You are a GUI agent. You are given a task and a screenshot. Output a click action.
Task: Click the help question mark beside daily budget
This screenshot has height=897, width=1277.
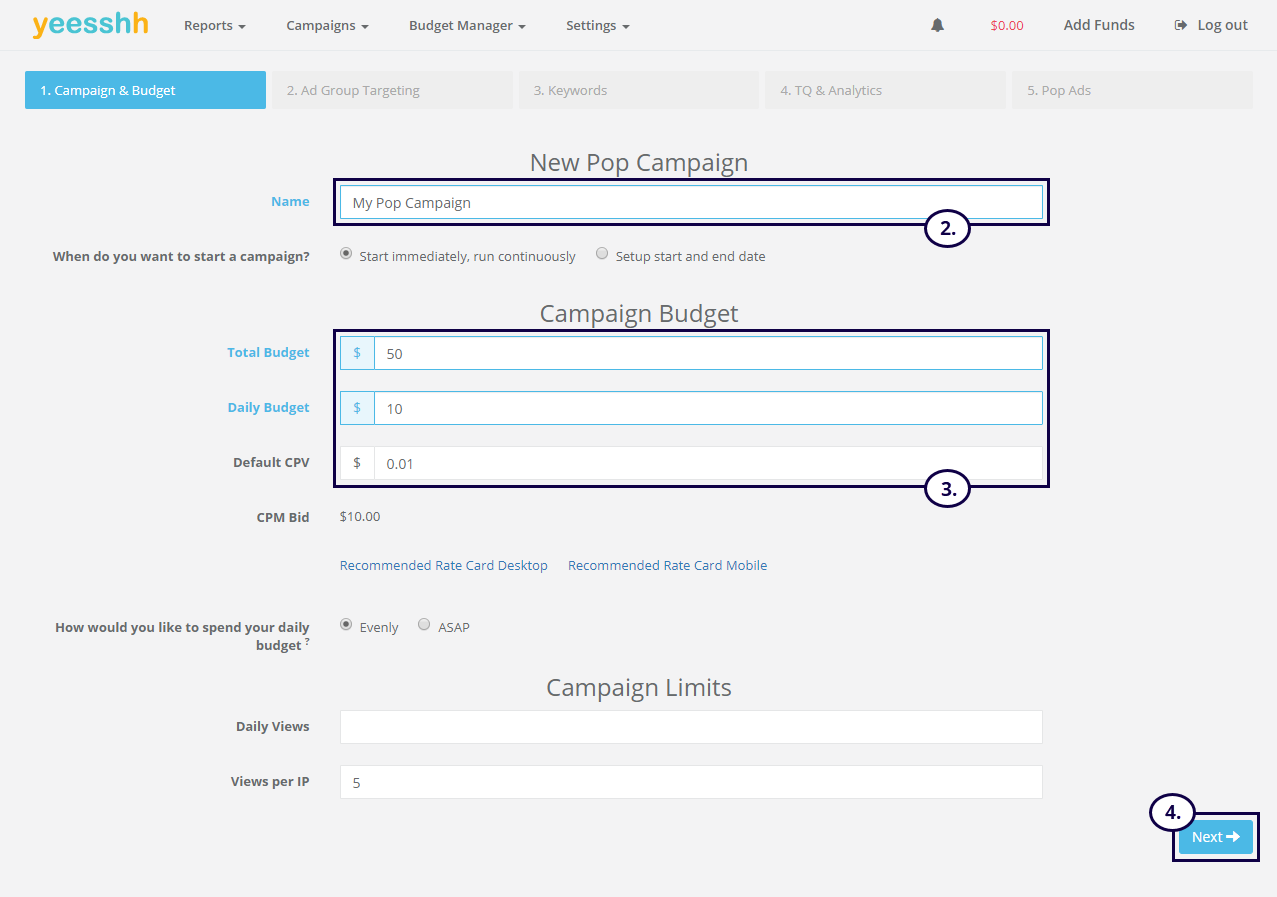click(306, 642)
